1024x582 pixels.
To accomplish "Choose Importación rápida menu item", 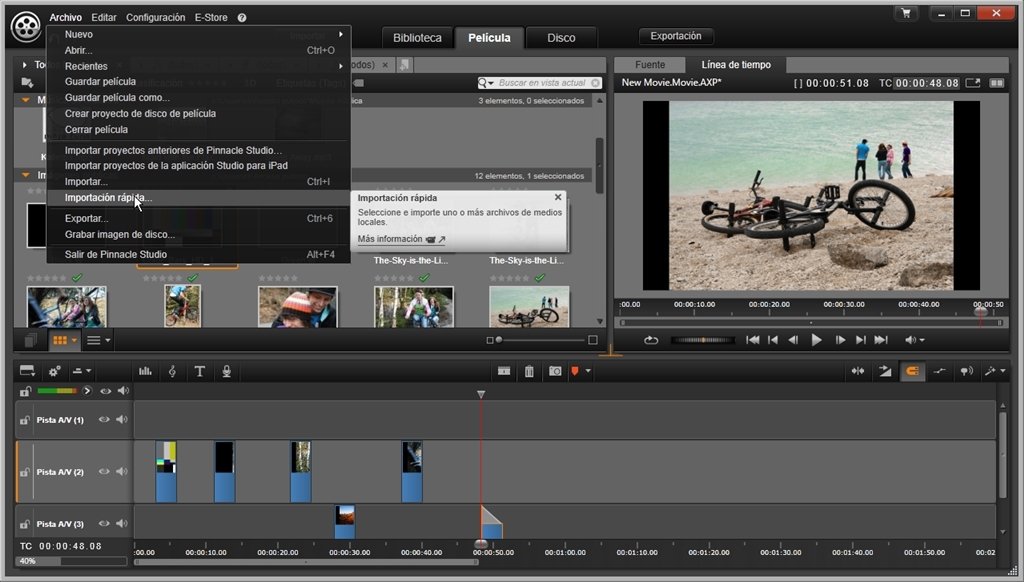I will click(199, 198).
